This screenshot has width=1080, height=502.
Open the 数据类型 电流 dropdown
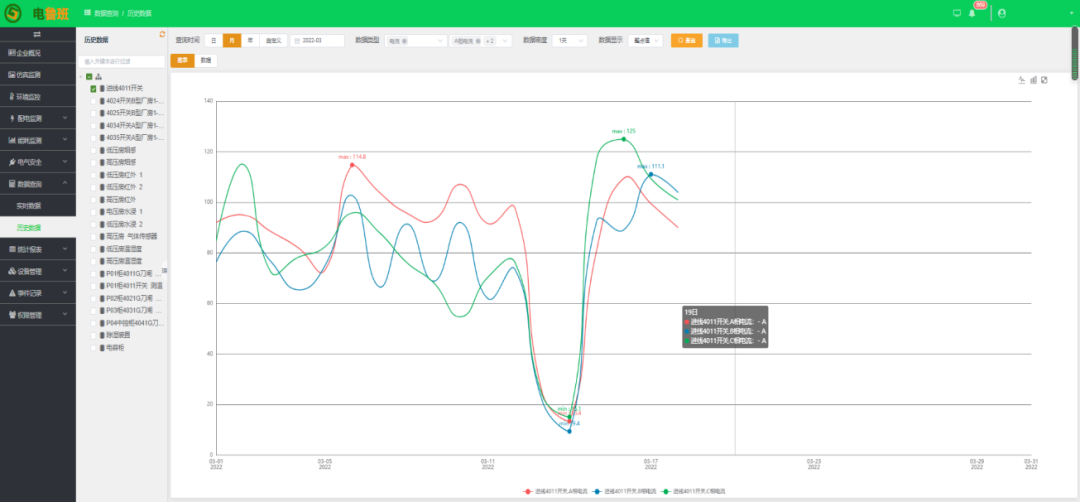pyautogui.click(x=415, y=40)
